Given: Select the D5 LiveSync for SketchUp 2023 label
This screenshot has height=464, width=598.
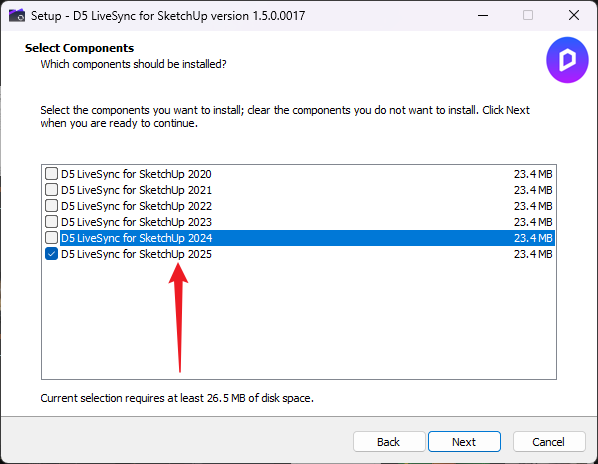Looking at the screenshot, I should click(x=136, y=222).
